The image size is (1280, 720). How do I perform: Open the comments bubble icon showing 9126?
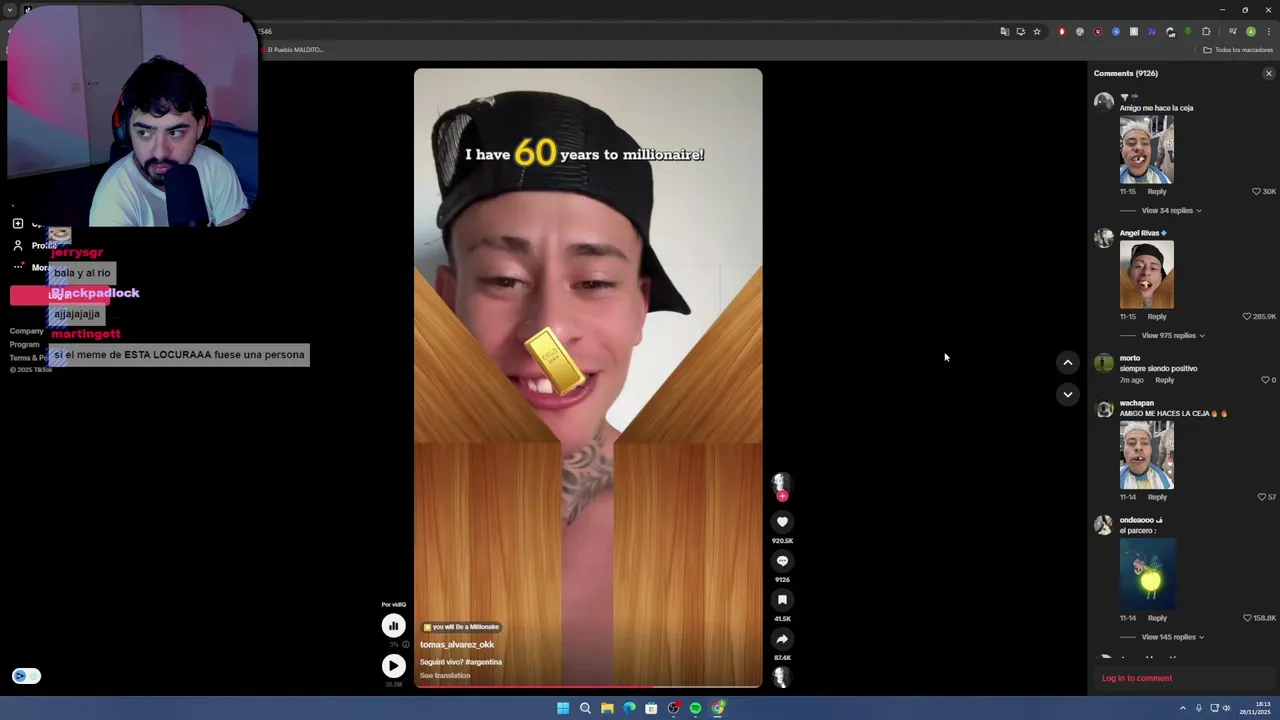(782, 560)
